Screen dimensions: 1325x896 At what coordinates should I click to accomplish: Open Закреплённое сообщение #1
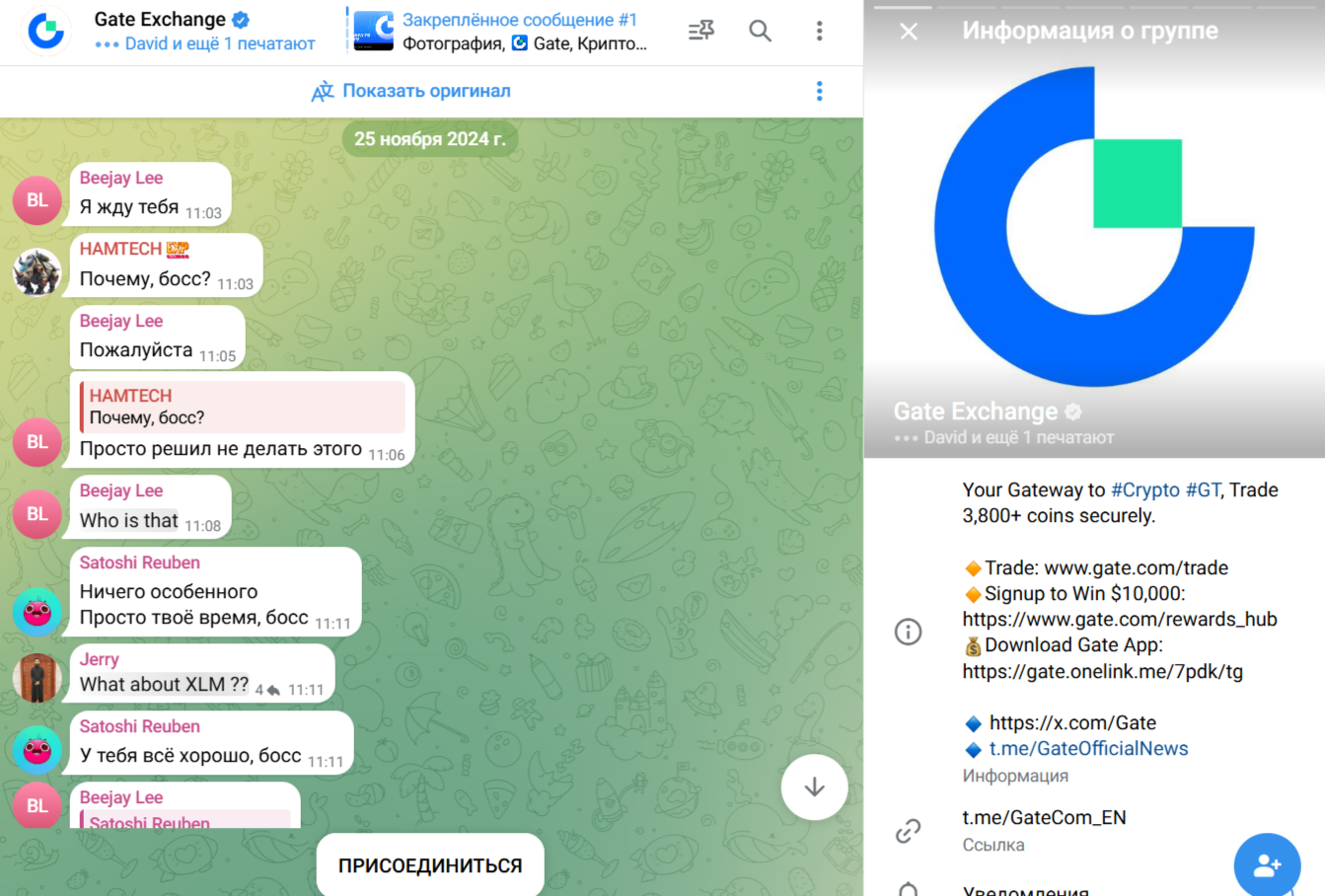520,20
